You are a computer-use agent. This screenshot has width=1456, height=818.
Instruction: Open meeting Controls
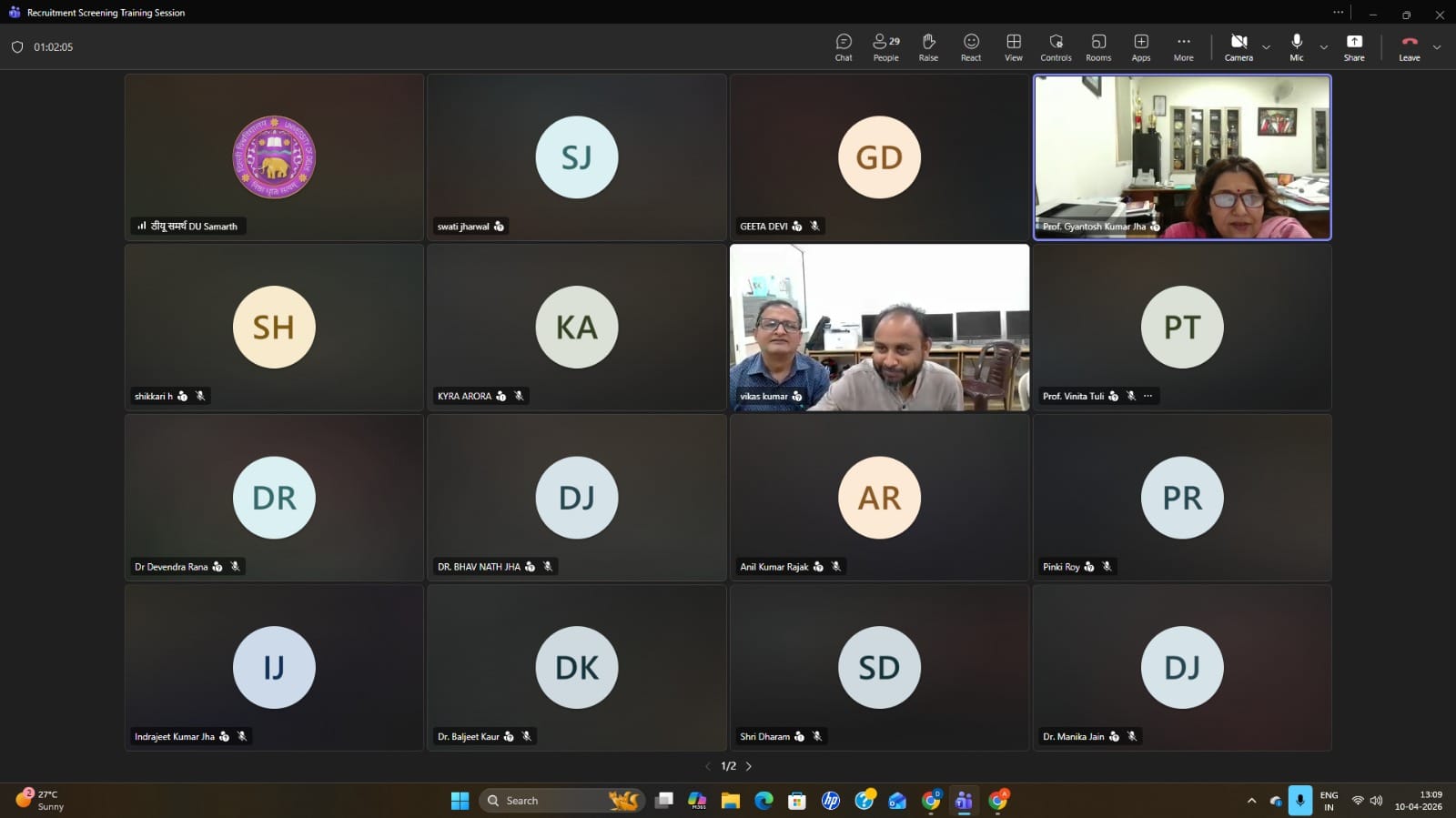tap(1056, 47)
